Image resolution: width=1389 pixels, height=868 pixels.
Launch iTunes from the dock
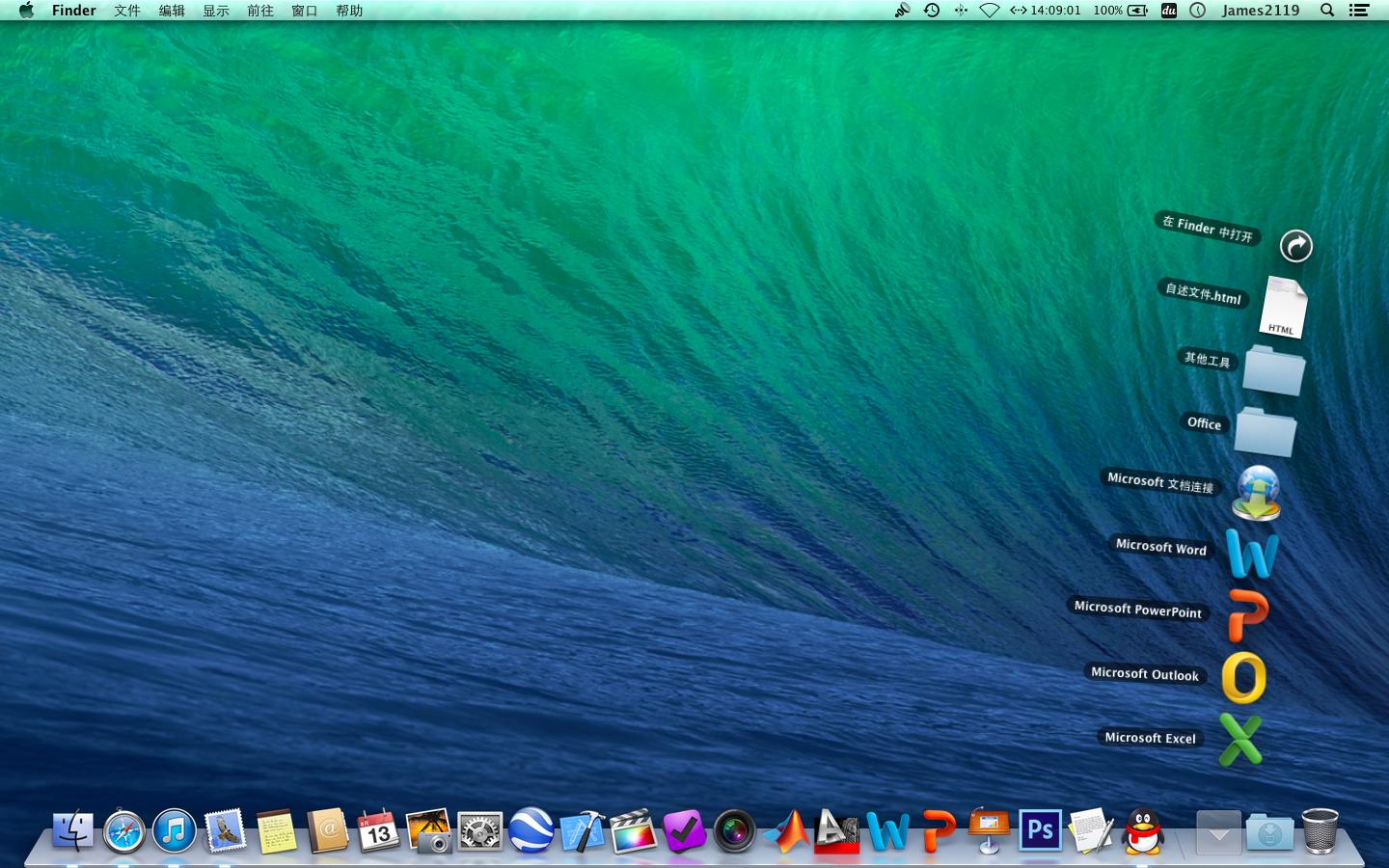(x=175, y=831)
